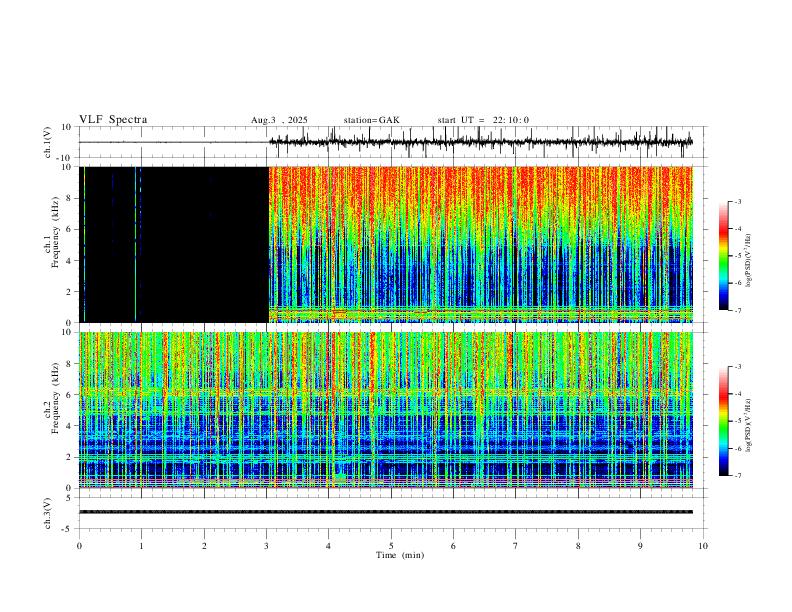
Task: Click time axis tick label "3"
Action: click(267, 546)
